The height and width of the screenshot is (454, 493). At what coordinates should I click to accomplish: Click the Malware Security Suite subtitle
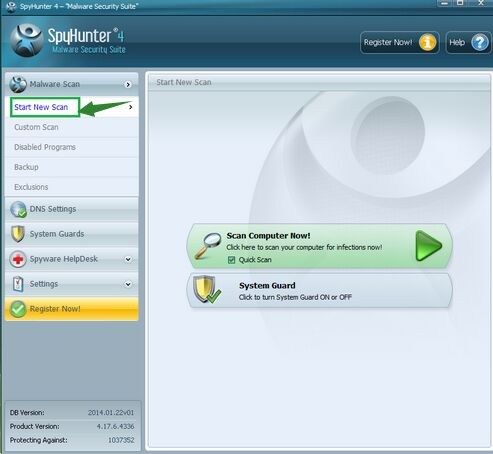coord(89,50)
